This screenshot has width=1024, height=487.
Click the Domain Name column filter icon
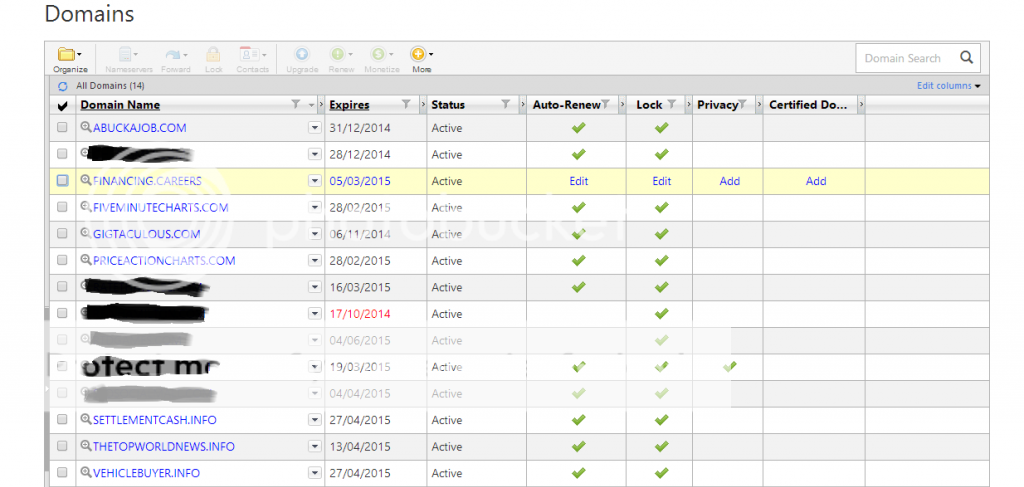pyautogui.click(x=296, y=104)
